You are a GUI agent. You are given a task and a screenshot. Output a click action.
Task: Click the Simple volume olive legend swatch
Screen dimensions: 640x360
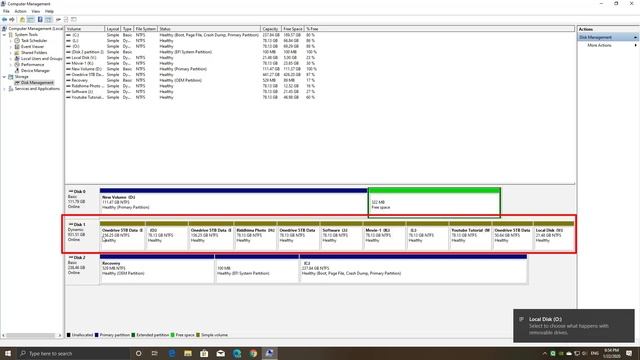point(198,335)
